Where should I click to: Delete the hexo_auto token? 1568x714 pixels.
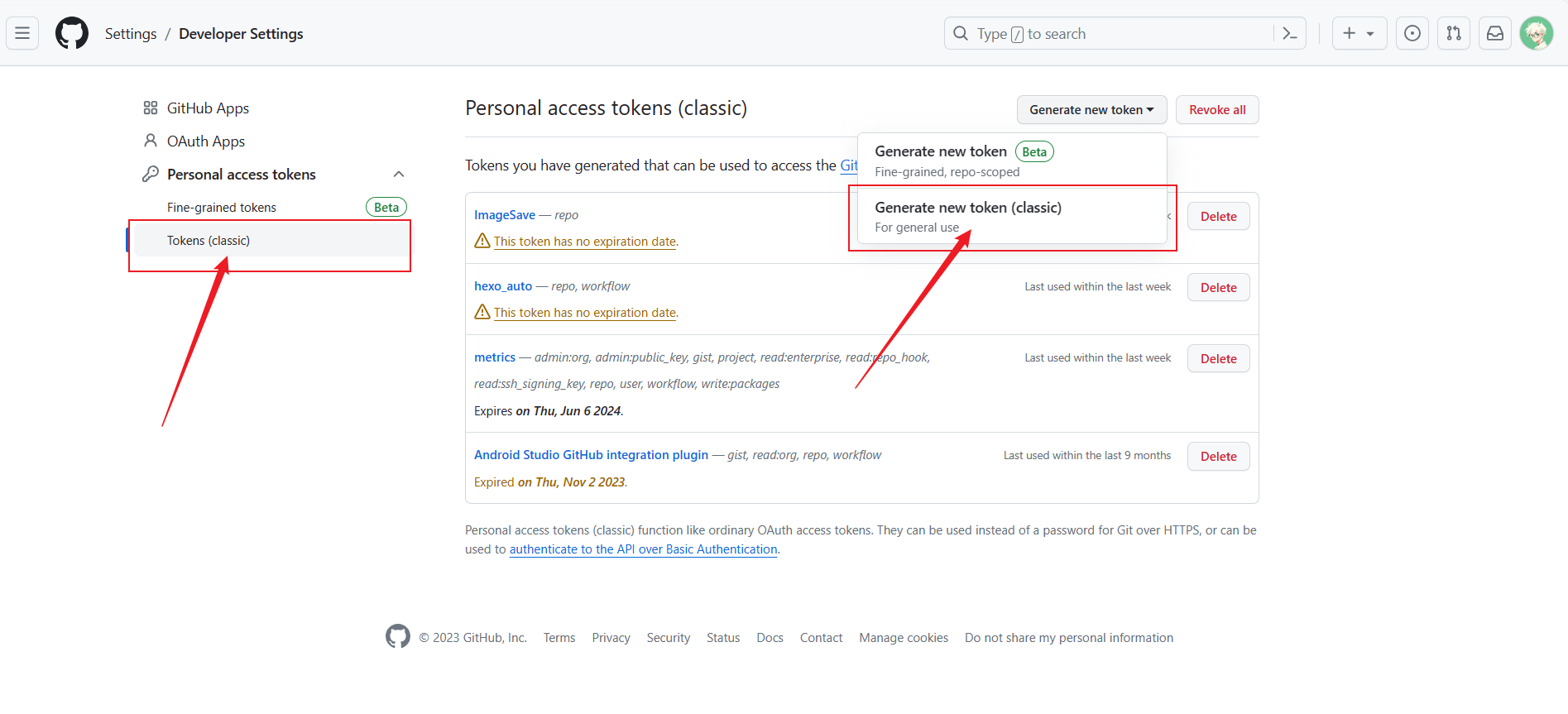click(x=1218, y=287)
